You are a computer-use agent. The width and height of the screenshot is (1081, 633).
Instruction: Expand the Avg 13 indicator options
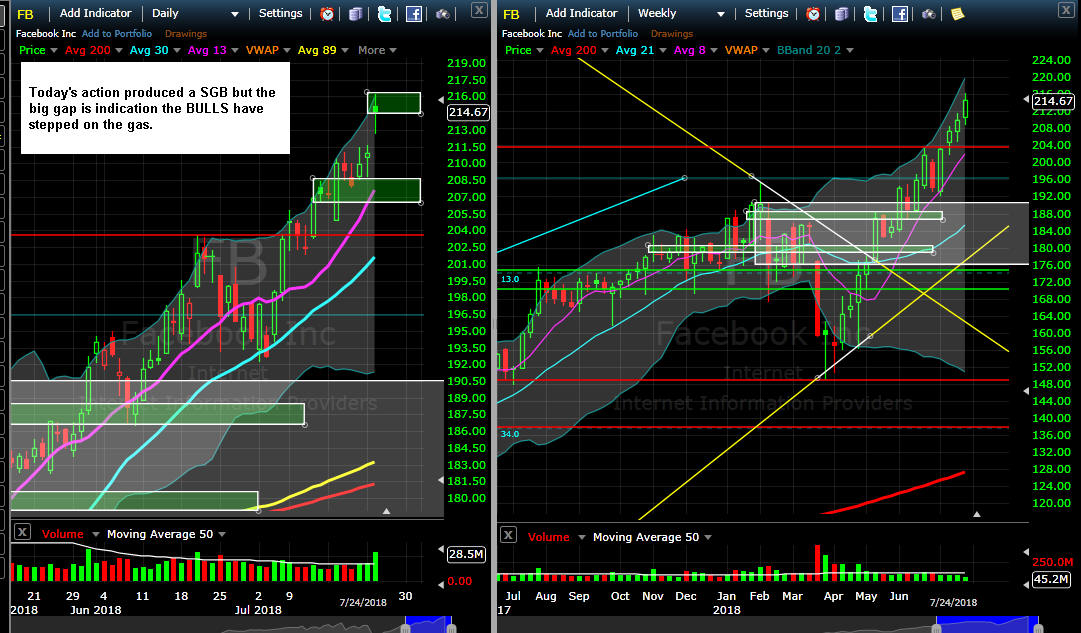pyautogui.click(x=234, y=50)
